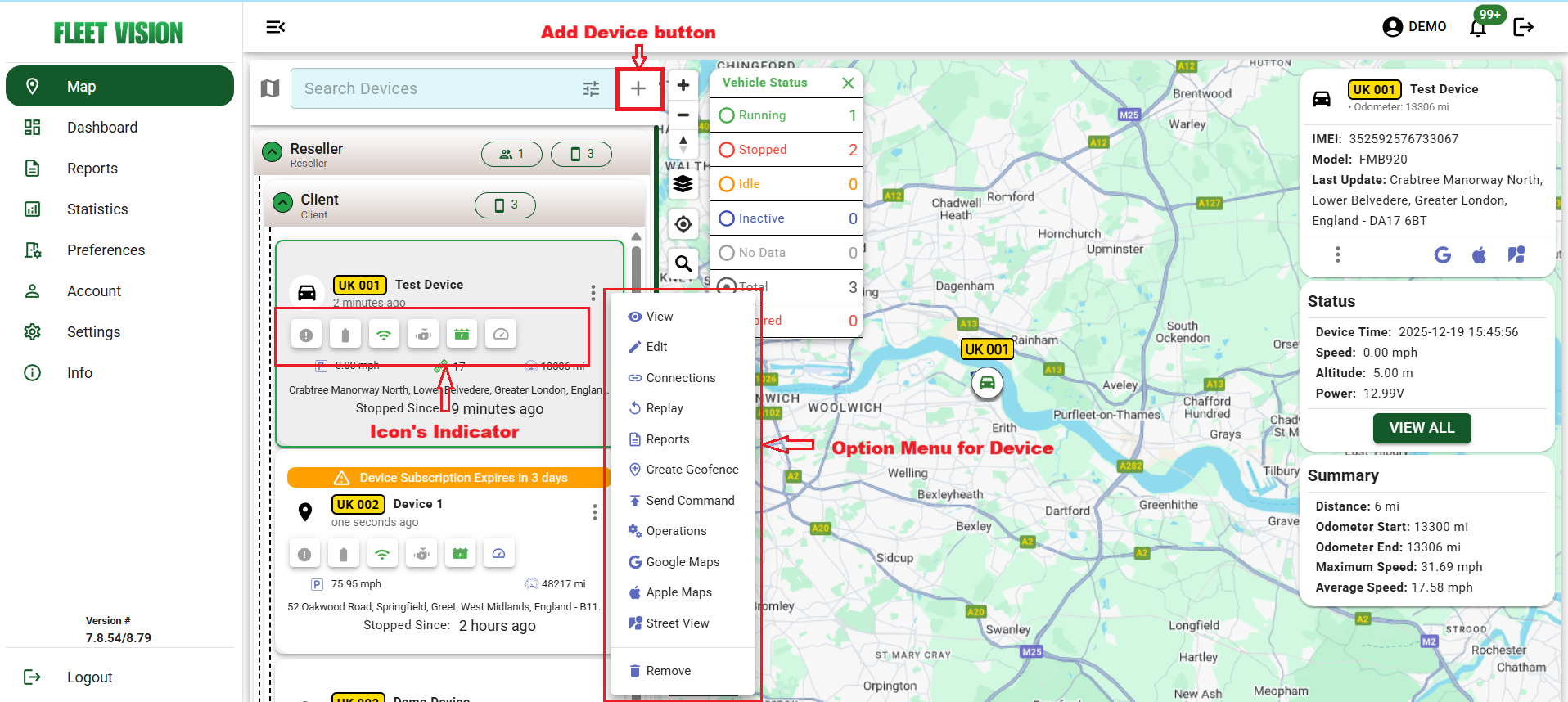The height and width of the screenshot is (702, 1568).
Task: Collapse the sidebar with hamburger icon
Action: tap(276, 27)
